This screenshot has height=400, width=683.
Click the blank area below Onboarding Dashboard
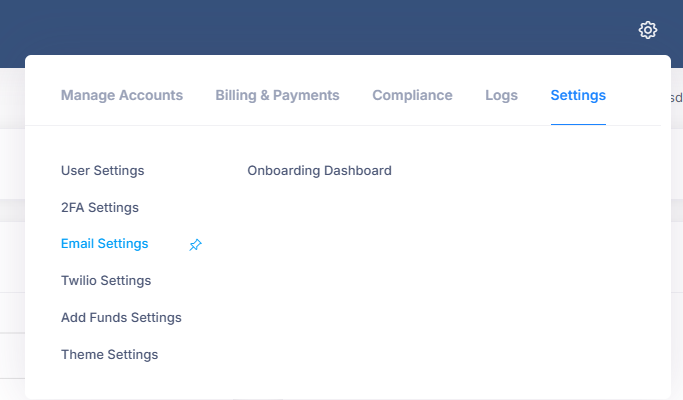click(x=400, y=280)
